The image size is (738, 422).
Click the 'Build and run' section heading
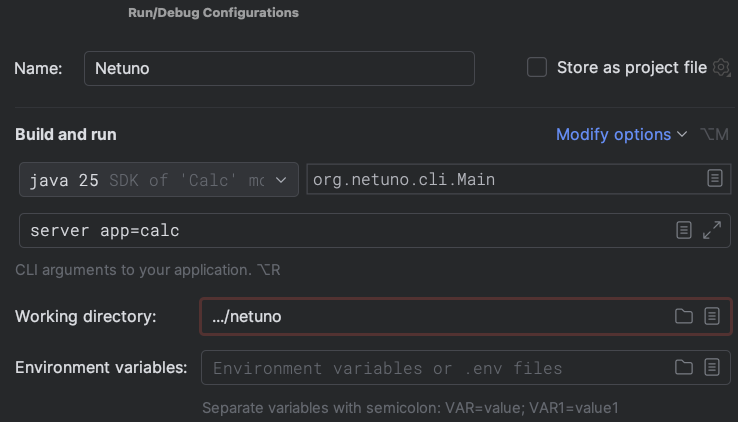point(66,134)
